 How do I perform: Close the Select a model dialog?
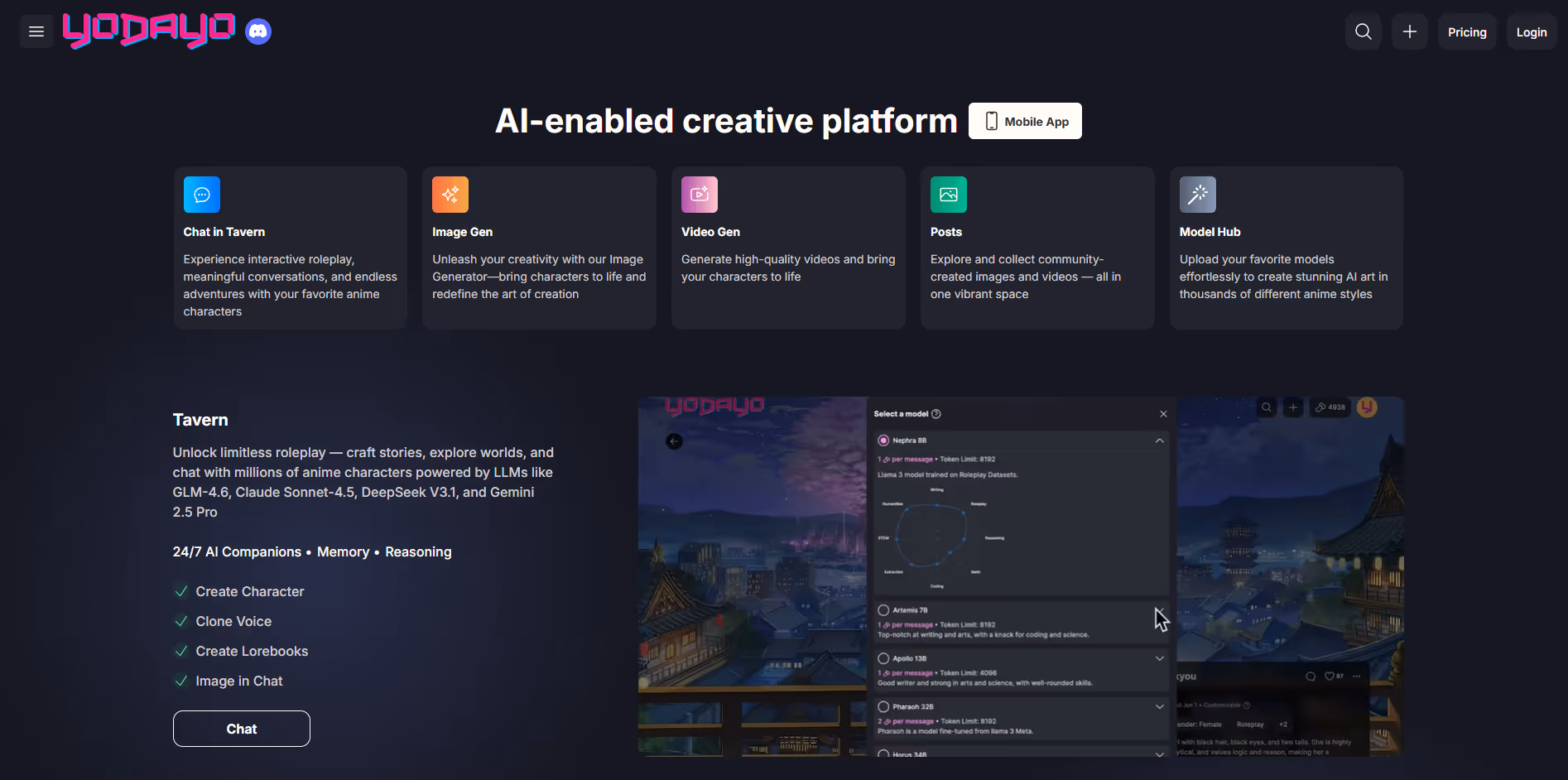click(x=1163, y=414)
